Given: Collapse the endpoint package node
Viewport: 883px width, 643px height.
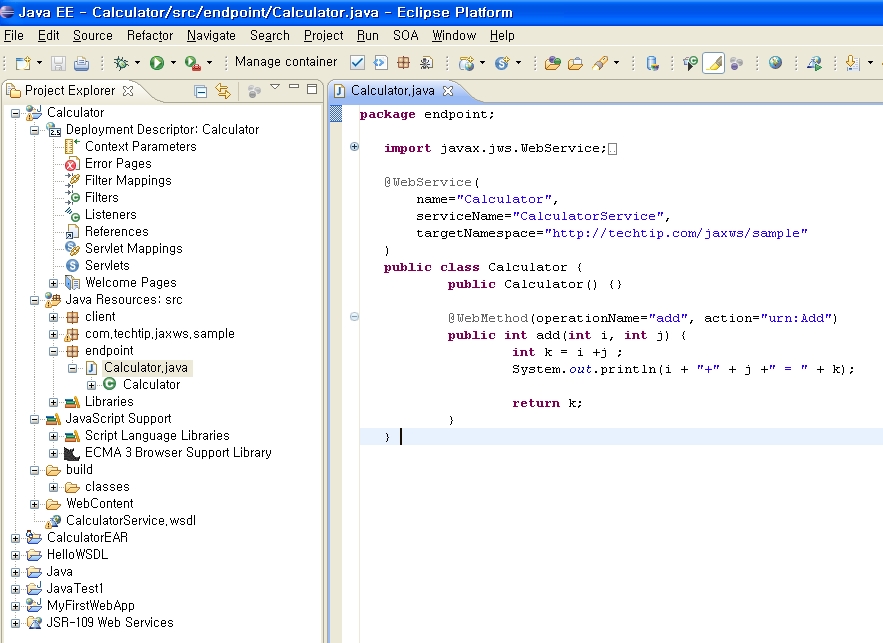Looking at the screenshot, I should click(x=54, y=351).
